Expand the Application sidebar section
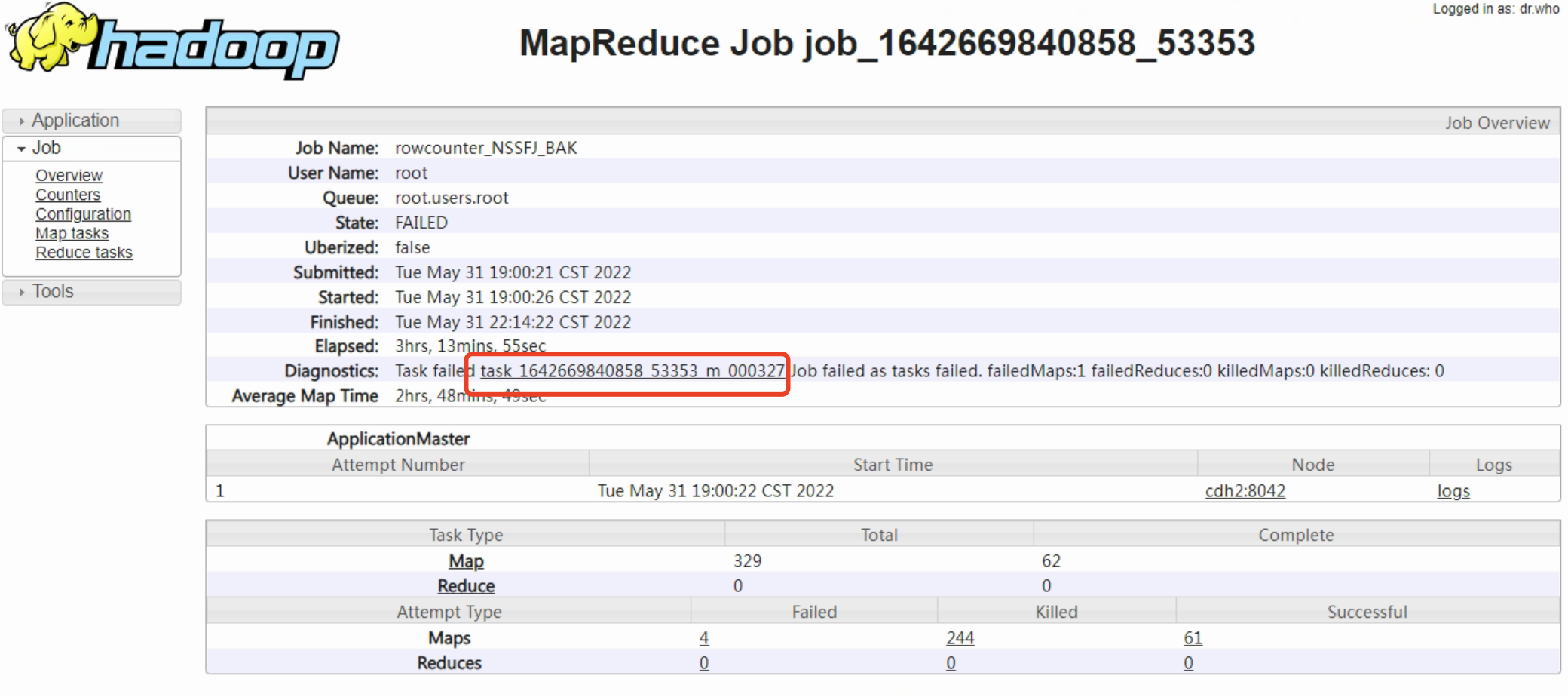 91,121
